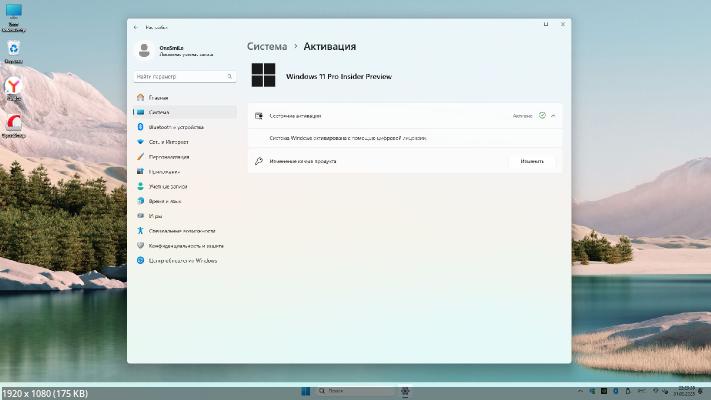The image size is (711, 400).
Task: Open Время и язык section
Action: click(185, 201)
